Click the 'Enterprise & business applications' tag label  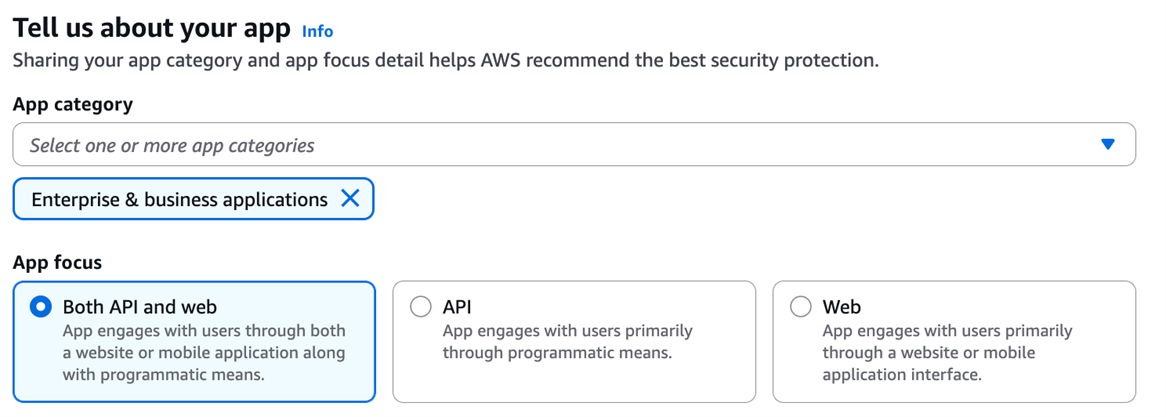179,200
